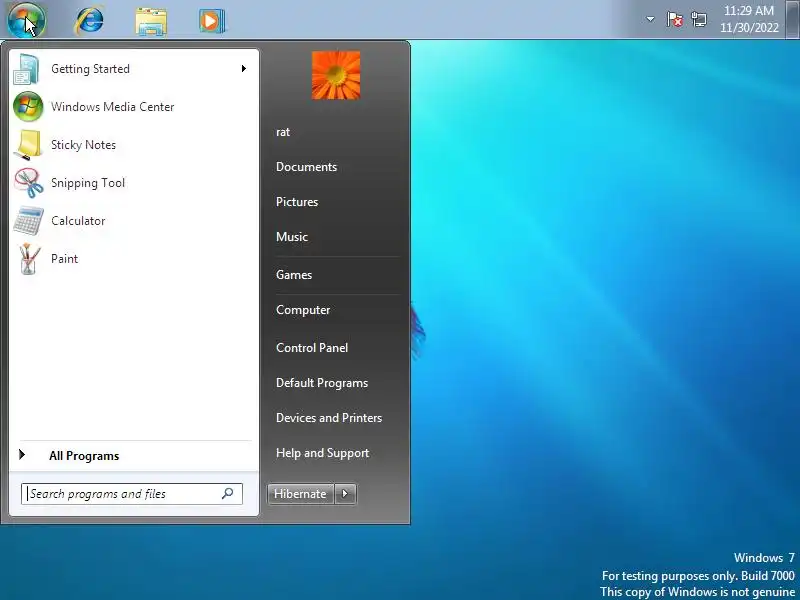
Task: Click the orange flower user picture
Action: click(336, 75)
